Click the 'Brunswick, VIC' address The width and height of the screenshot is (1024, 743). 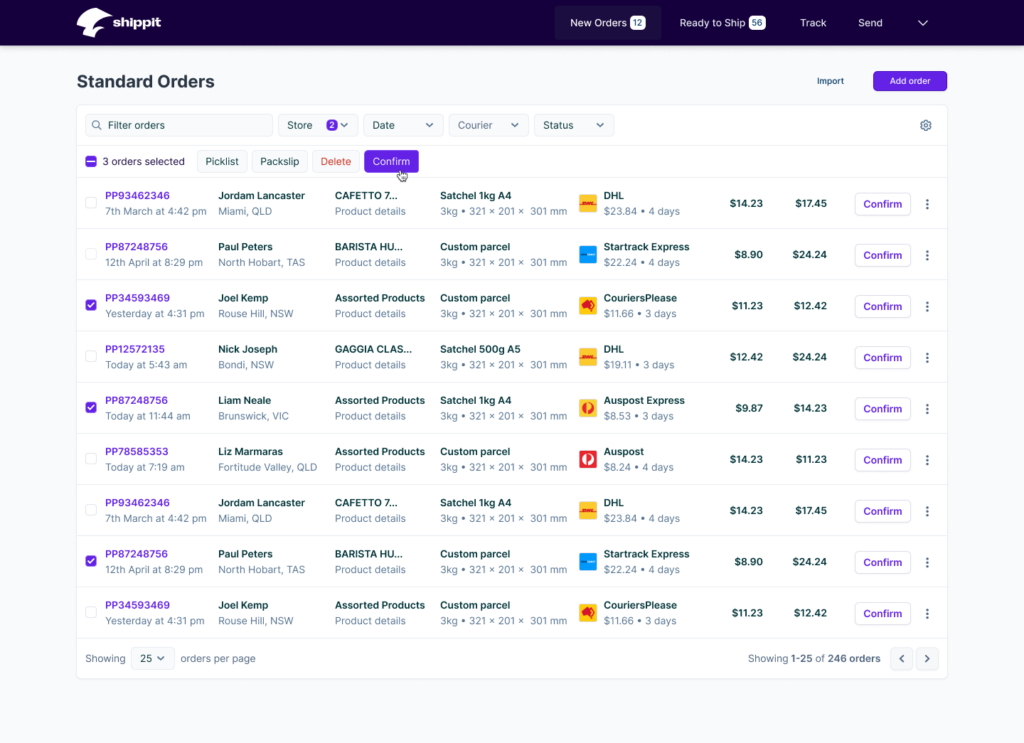(253, 416)
